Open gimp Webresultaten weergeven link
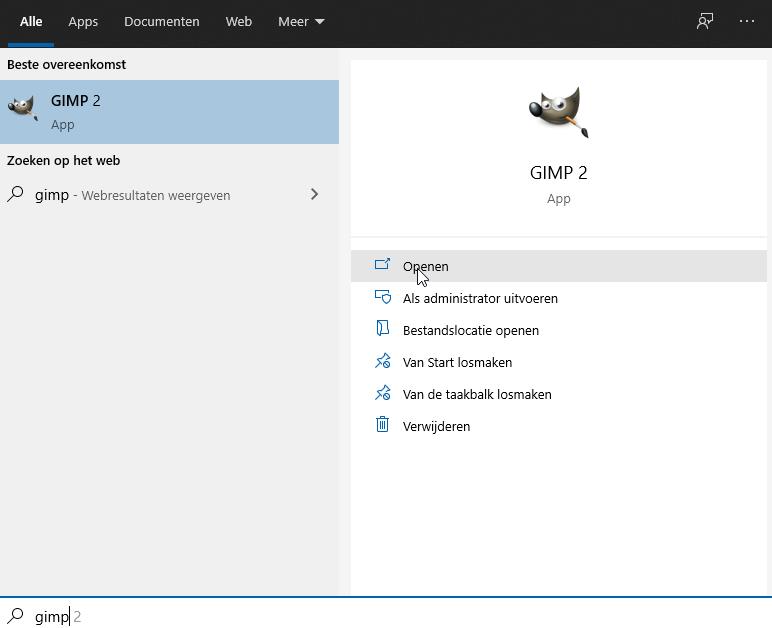 (x=132, y=195)
